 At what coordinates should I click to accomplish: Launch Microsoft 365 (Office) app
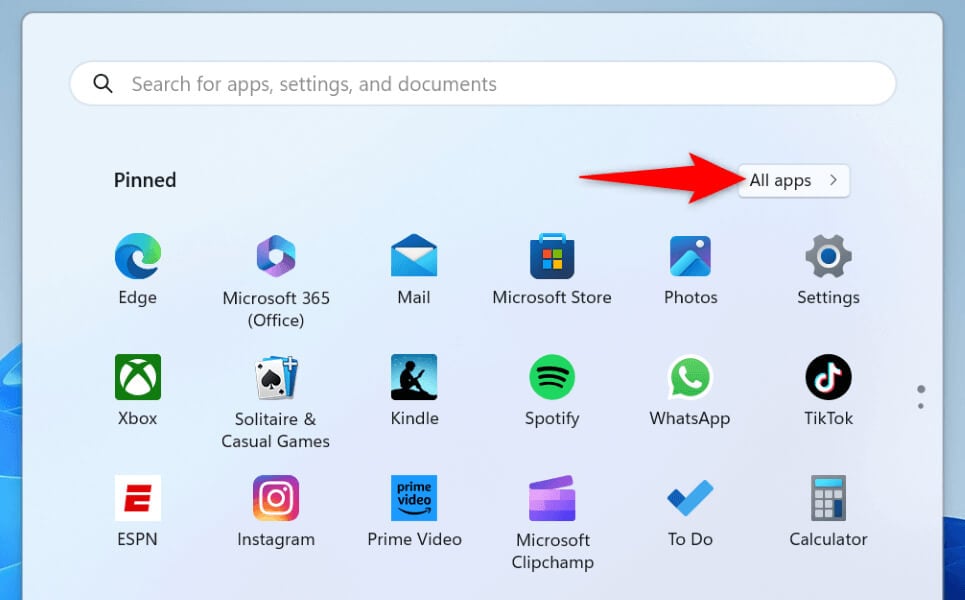tap(276, 256)
